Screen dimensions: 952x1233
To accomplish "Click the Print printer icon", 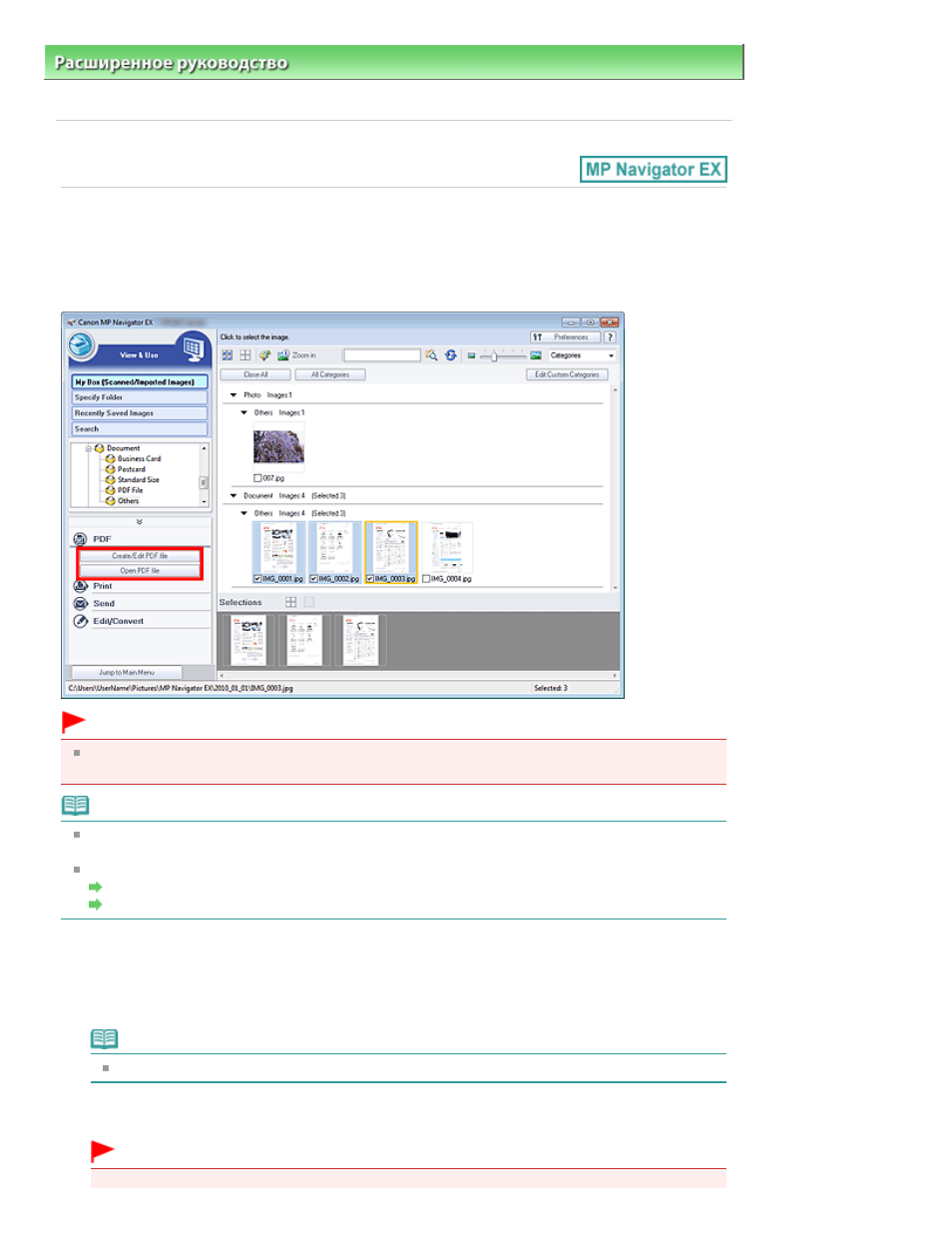I will click(x=81, y=586).
